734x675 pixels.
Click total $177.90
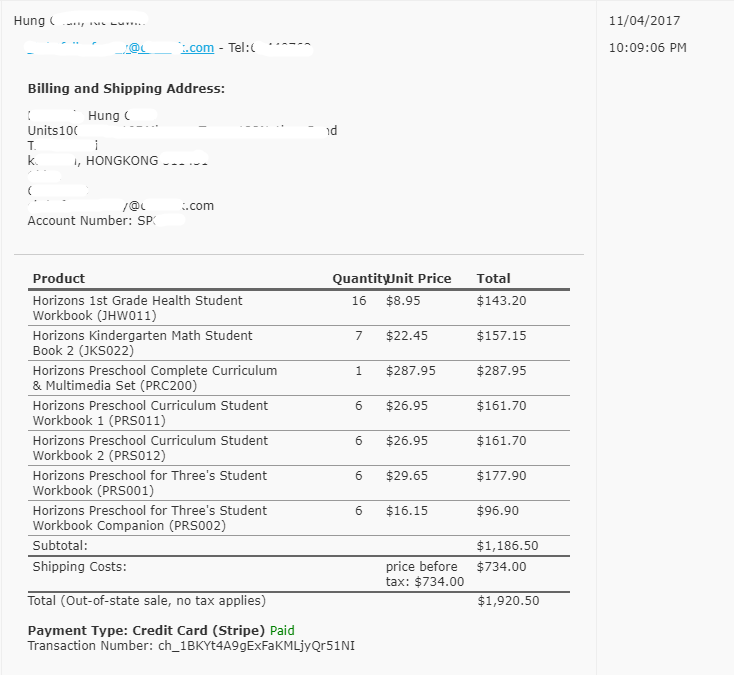pos(501,476)
